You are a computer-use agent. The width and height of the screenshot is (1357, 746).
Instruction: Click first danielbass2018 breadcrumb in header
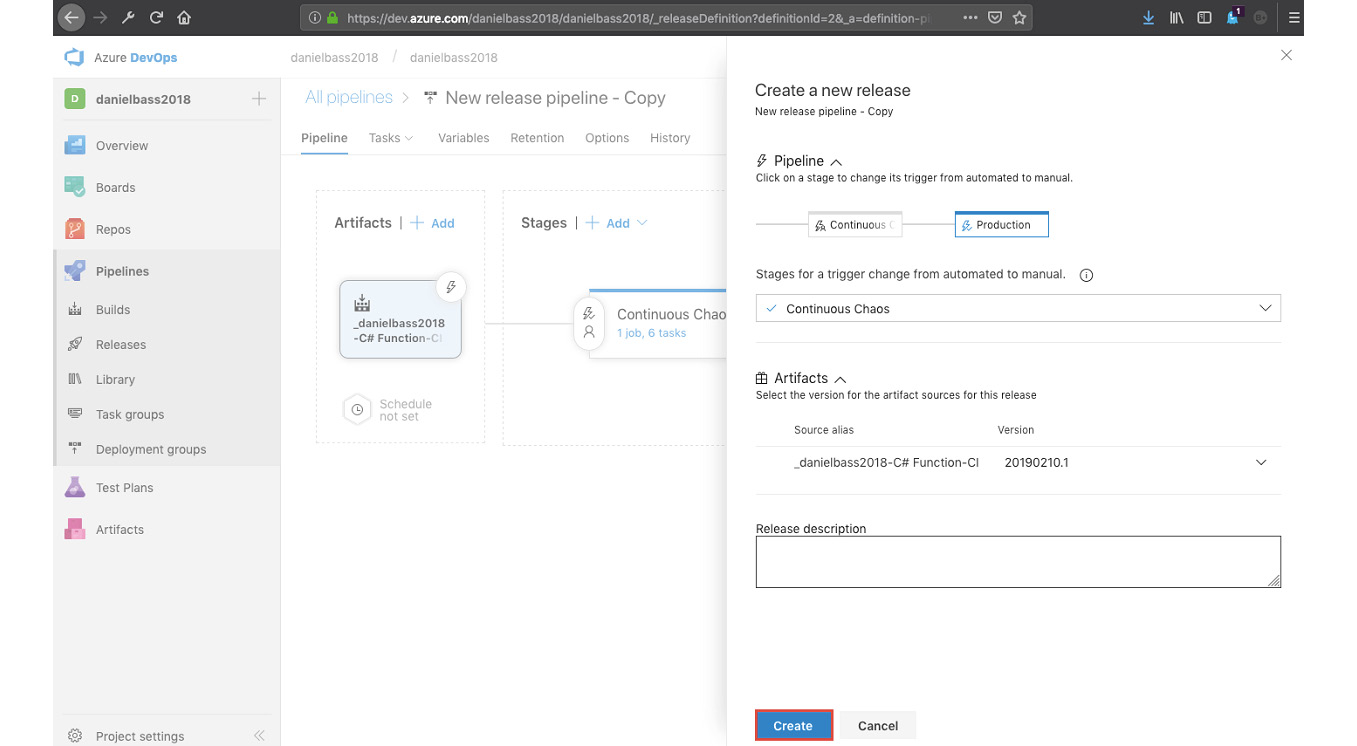click(x=334, y=58)
